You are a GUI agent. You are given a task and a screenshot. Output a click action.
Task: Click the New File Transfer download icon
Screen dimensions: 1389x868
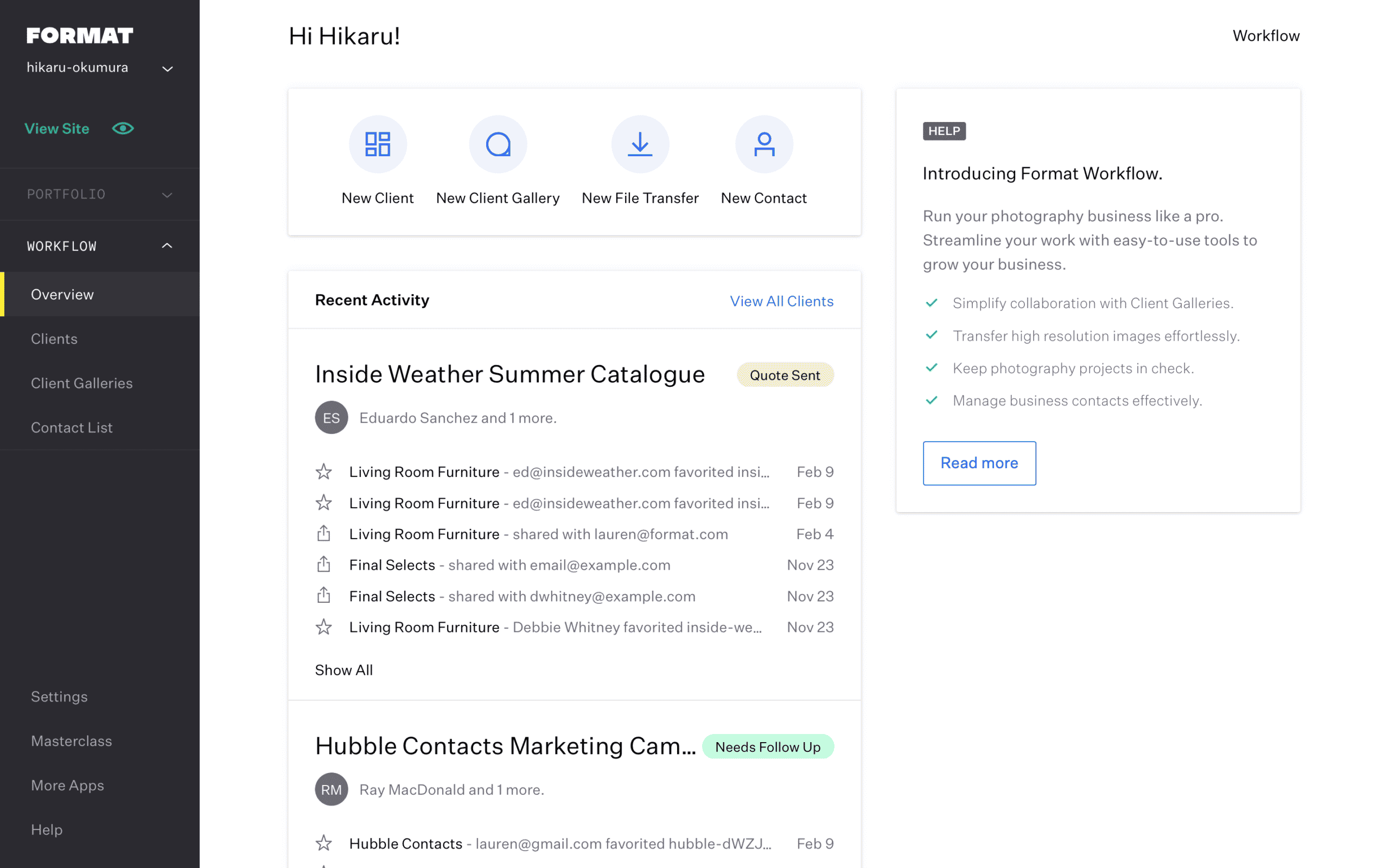tap(640, 144)
